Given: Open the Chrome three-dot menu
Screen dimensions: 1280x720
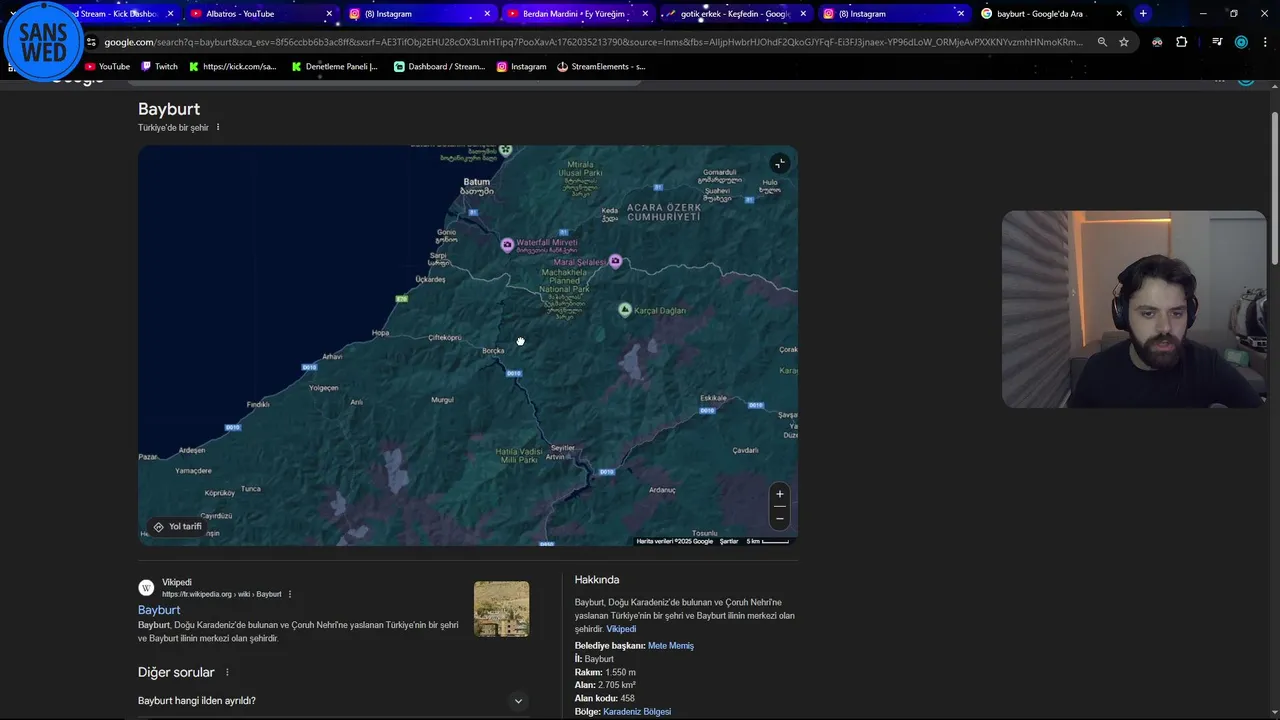Looking at the screenshot, I should [1265, 42].
